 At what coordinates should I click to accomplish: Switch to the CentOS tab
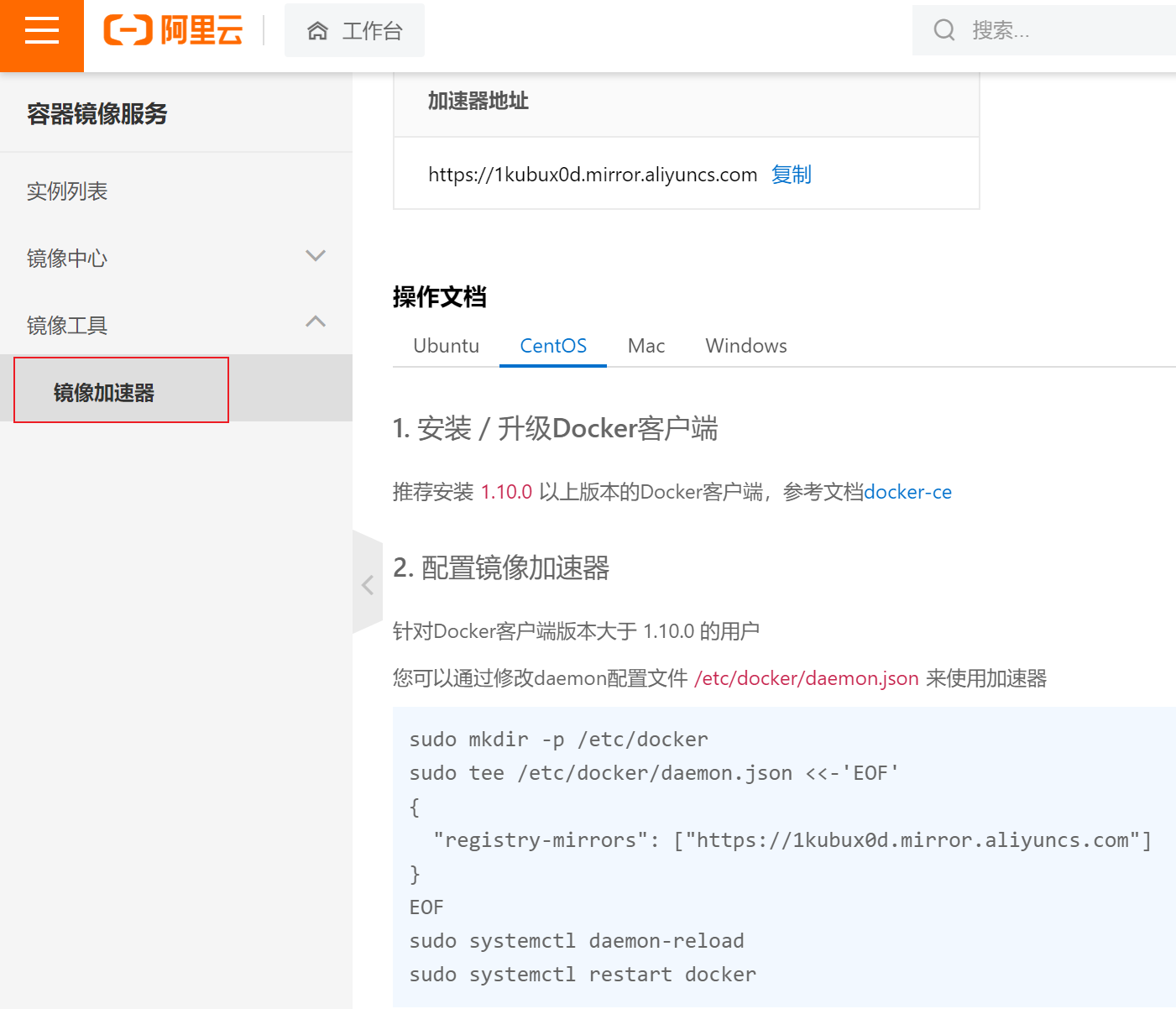[x=553, y=346]
